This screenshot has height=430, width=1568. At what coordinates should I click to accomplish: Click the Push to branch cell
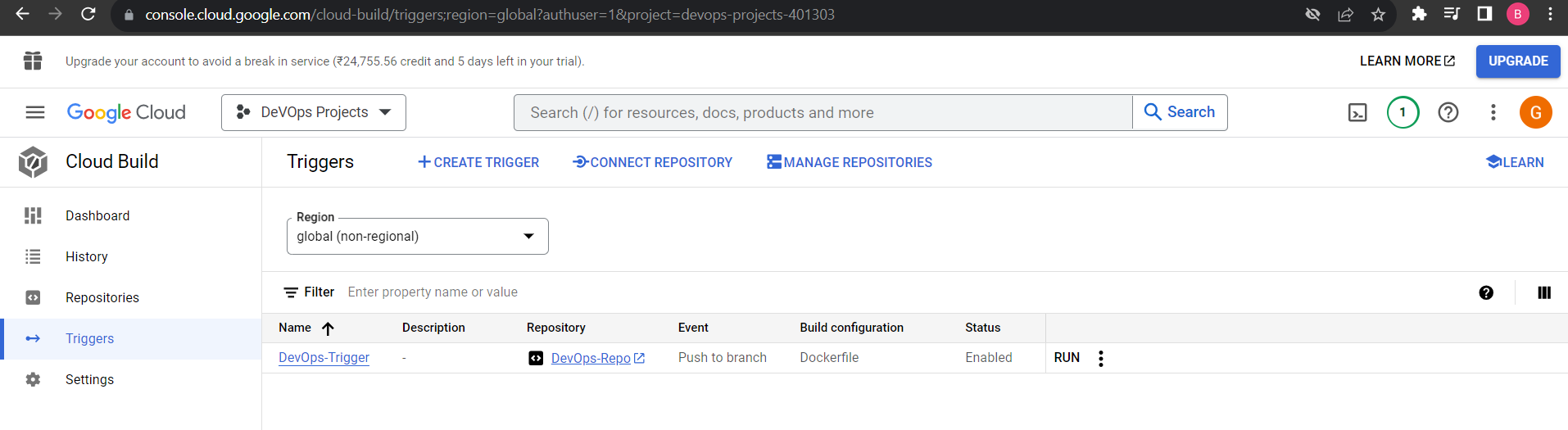(723, 358)
